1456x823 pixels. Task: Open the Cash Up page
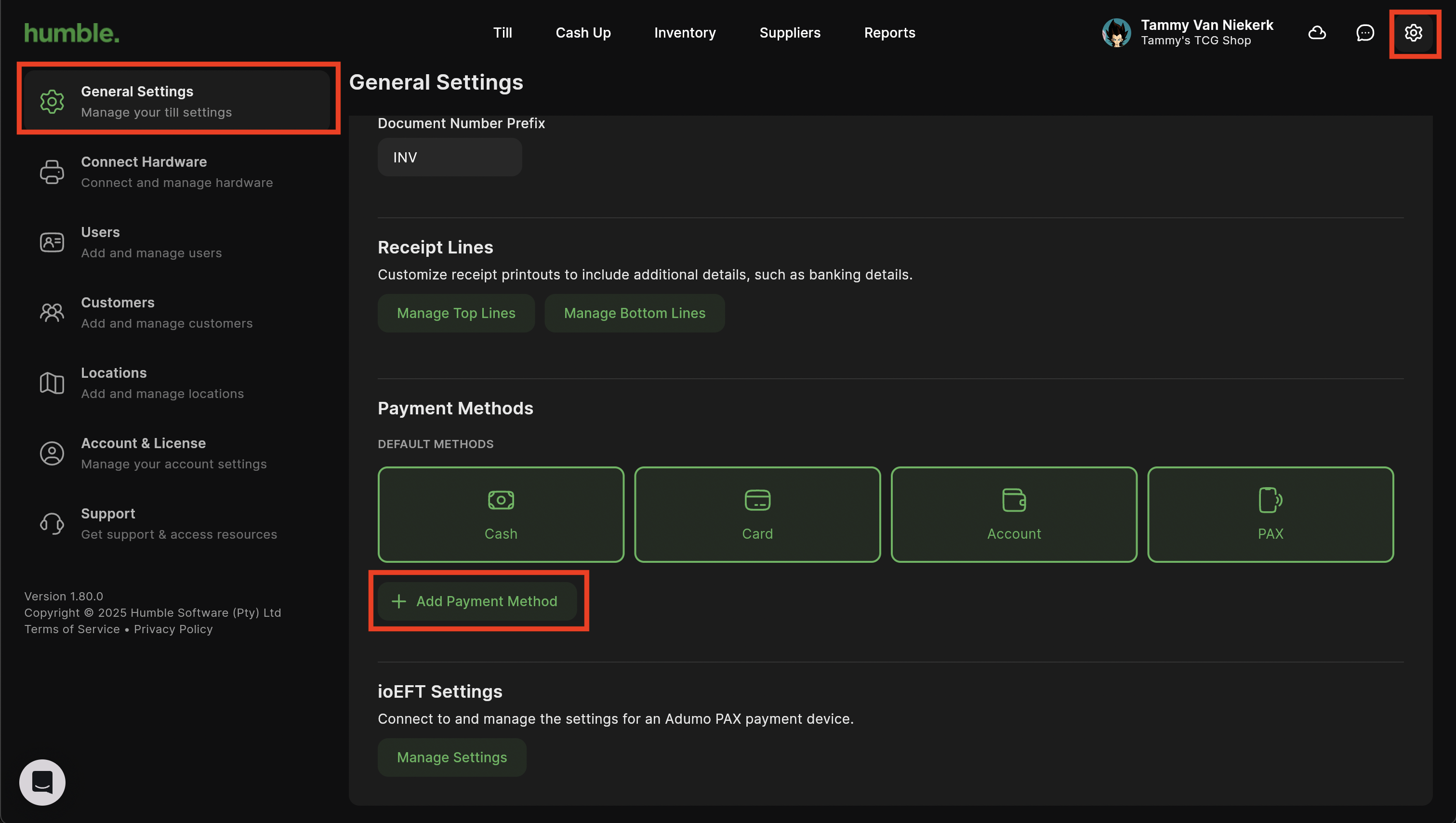pos(583,33)
